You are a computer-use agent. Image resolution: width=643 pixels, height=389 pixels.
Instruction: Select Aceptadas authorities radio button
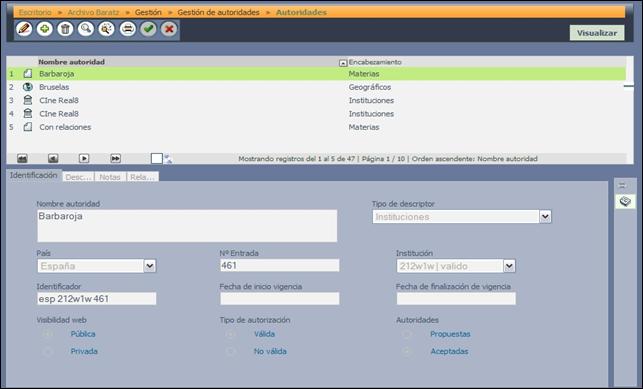click(407, 351)
